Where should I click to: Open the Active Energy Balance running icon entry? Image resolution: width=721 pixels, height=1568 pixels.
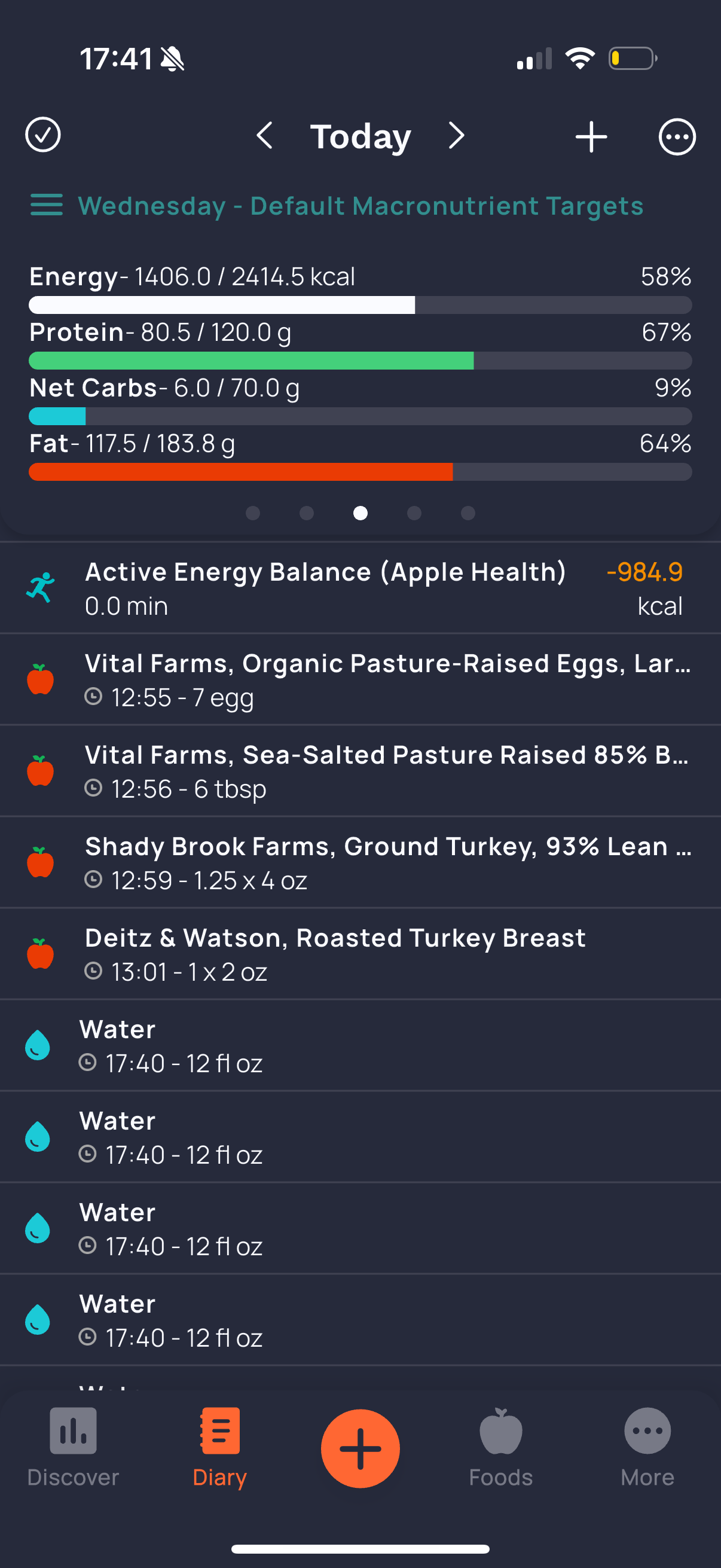click(40, 587)
